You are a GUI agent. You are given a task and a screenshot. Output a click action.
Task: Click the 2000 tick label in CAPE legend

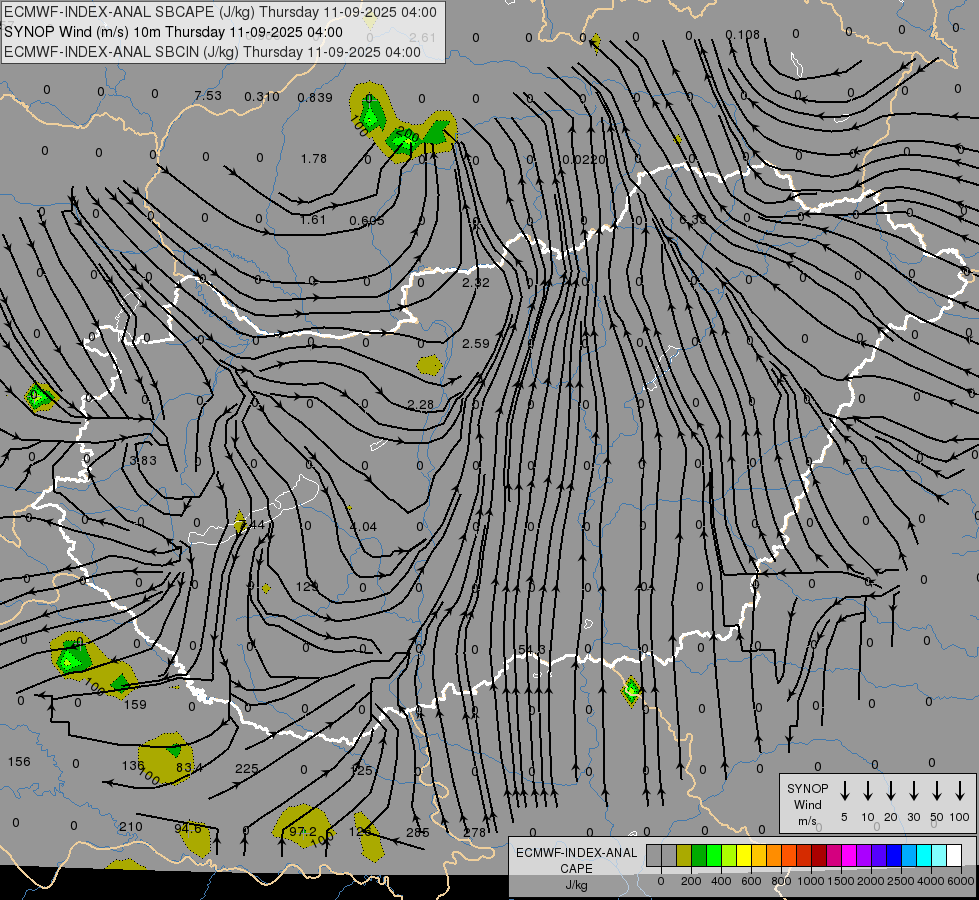tap(870, 881)
